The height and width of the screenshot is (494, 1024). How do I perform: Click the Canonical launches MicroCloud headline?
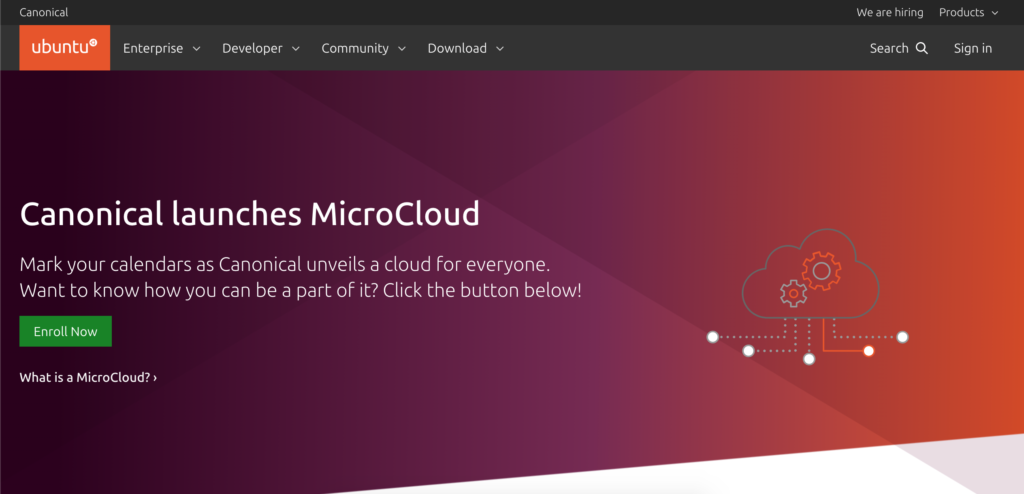click(249, 214)
